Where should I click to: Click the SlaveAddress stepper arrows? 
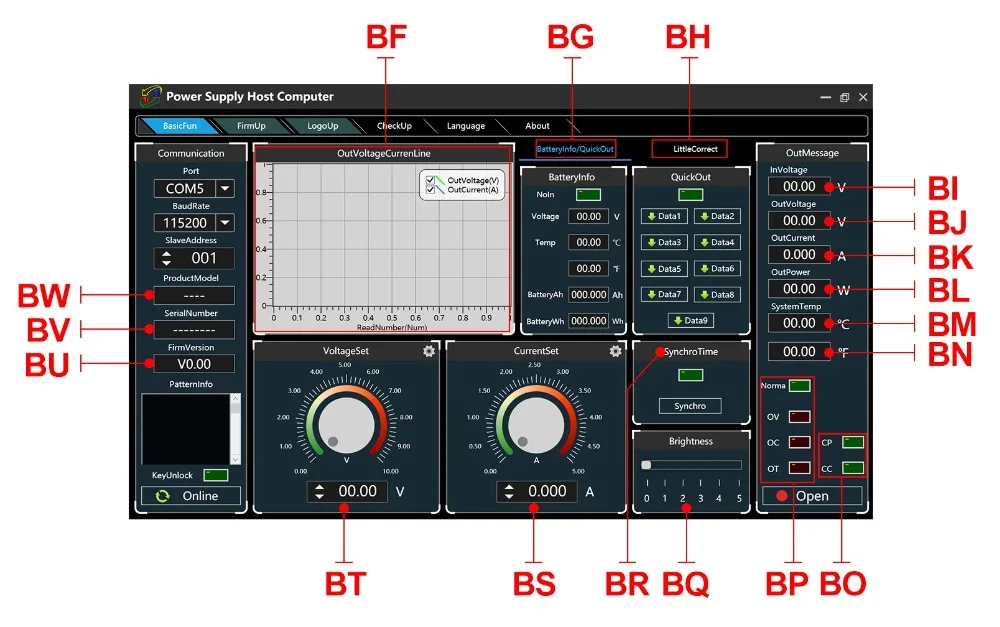coord(166,258)
